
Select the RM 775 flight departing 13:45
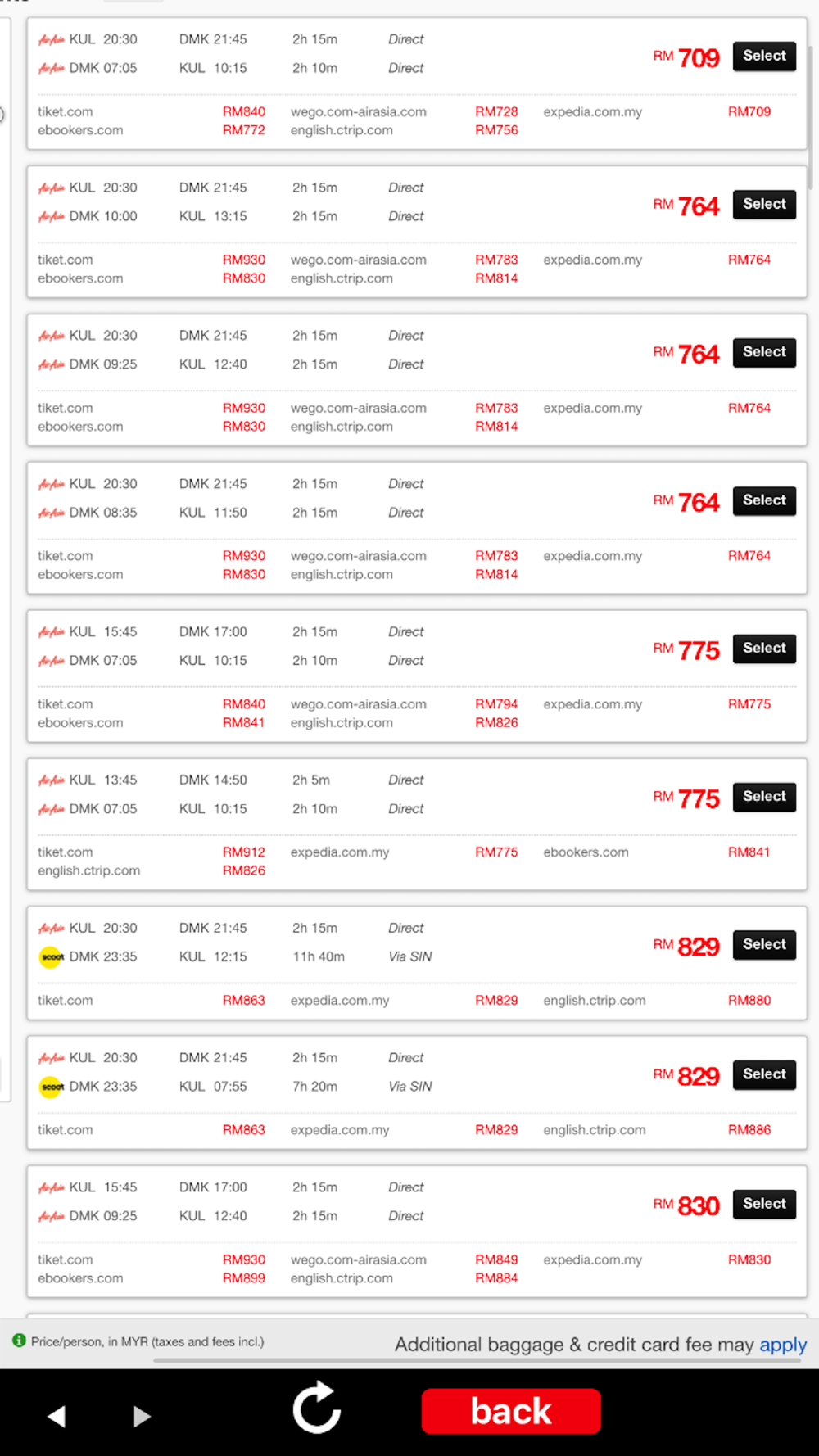coord(764,796)
